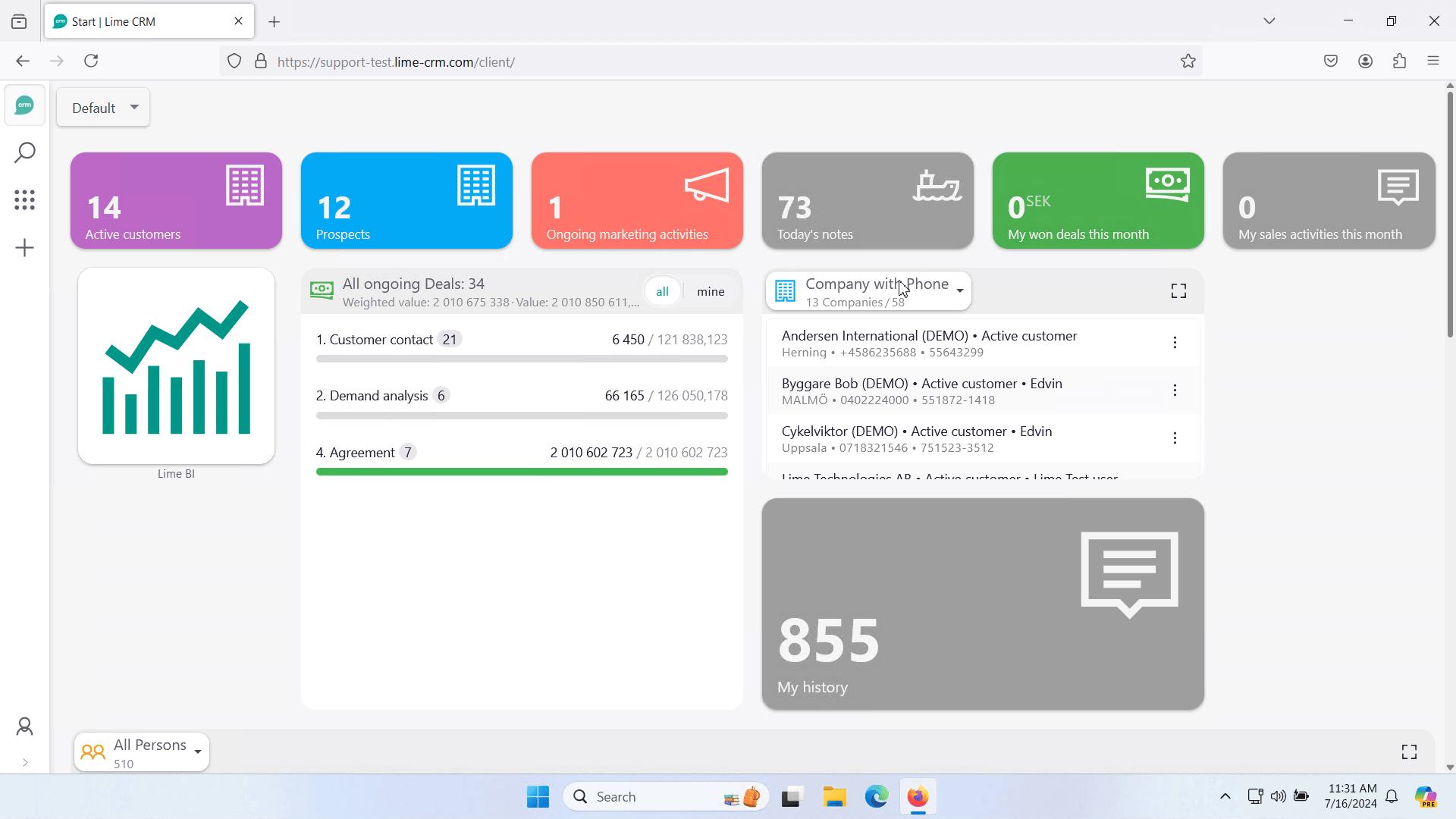Open more options for Byggare Bob
Screen dimensions: 1456x819
click(1175, 391)
